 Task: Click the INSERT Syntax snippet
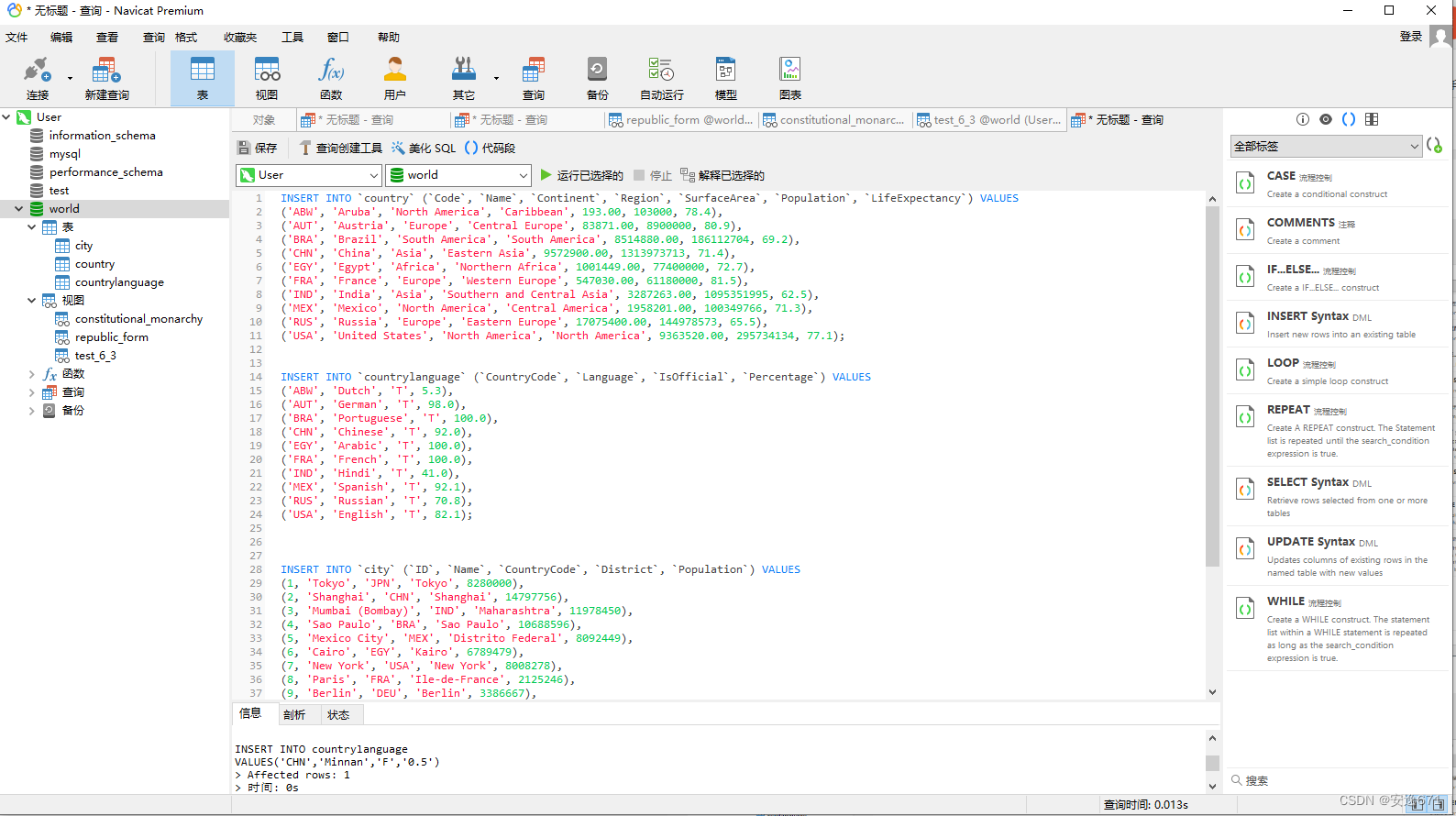pyautogui.click(x=1337, y=324)
